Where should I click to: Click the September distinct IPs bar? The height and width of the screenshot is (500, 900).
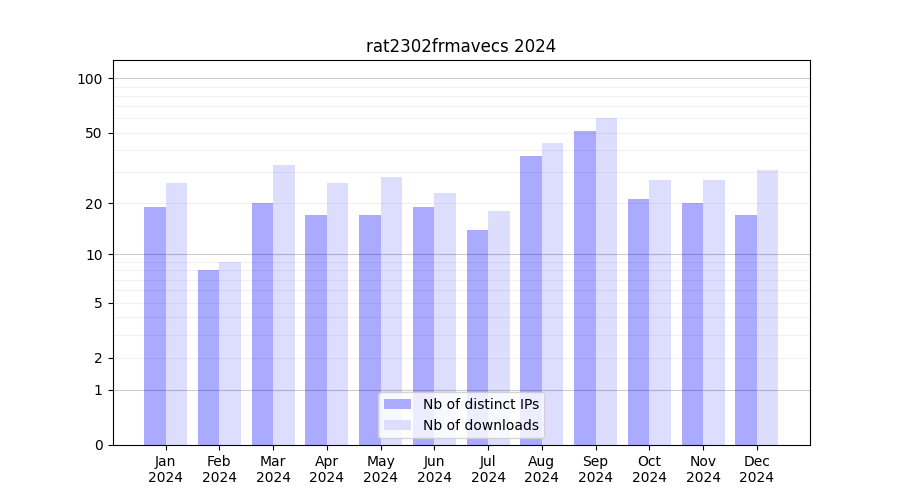[585, 288]
